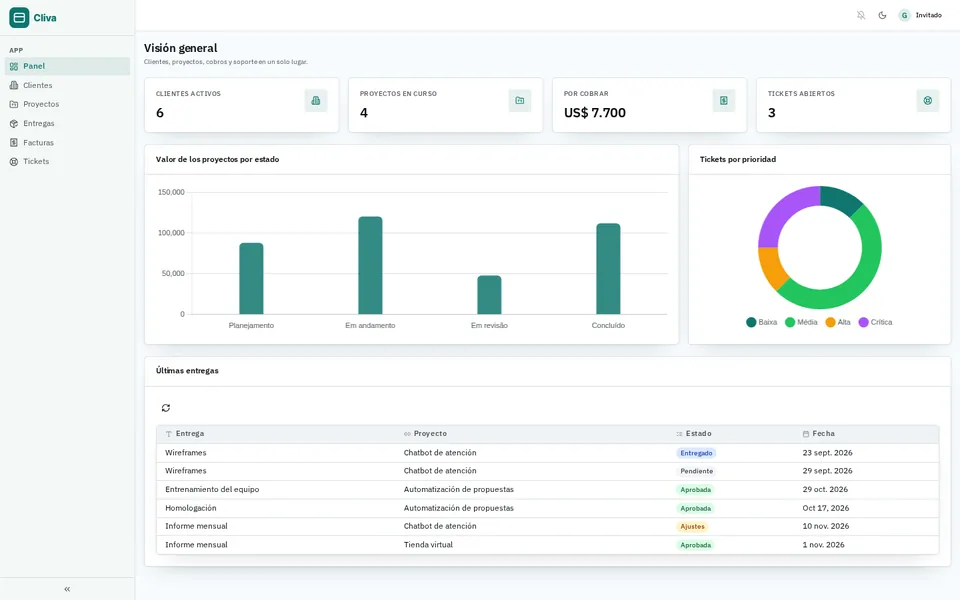Toggle the Crítica series in the legend

(x=876, y=322)
